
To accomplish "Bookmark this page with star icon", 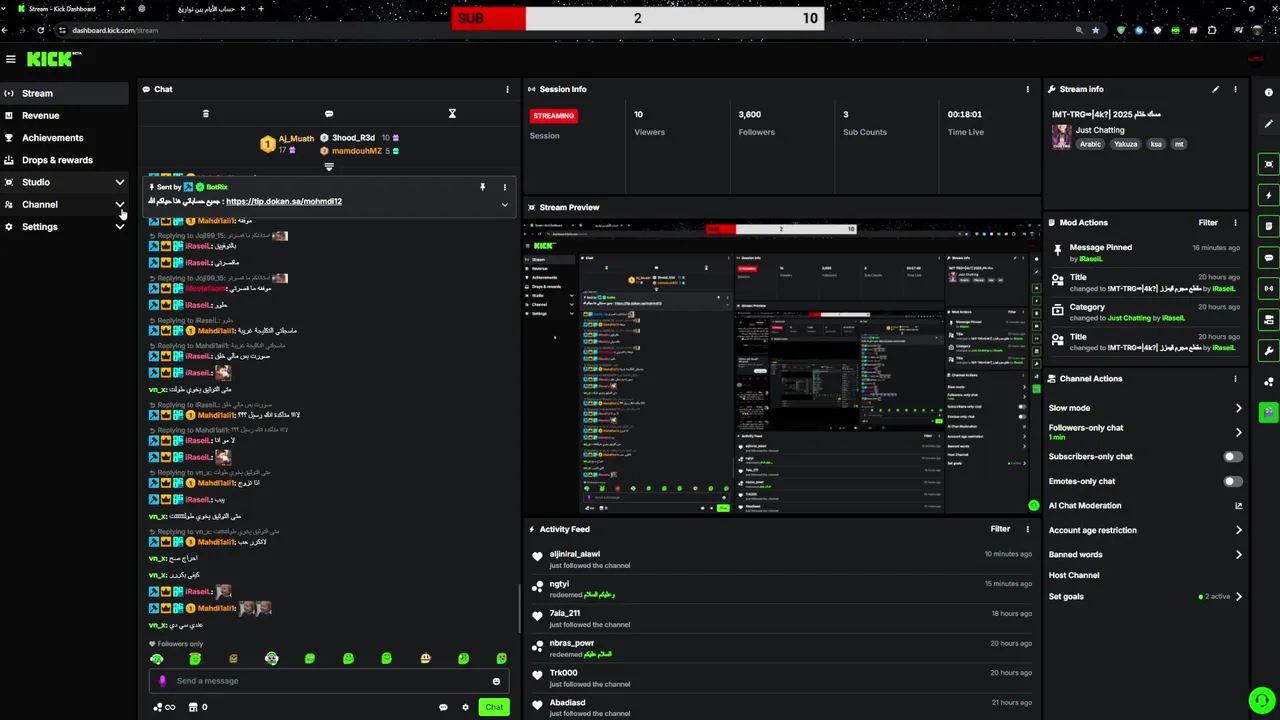I will pos(1095,30).
